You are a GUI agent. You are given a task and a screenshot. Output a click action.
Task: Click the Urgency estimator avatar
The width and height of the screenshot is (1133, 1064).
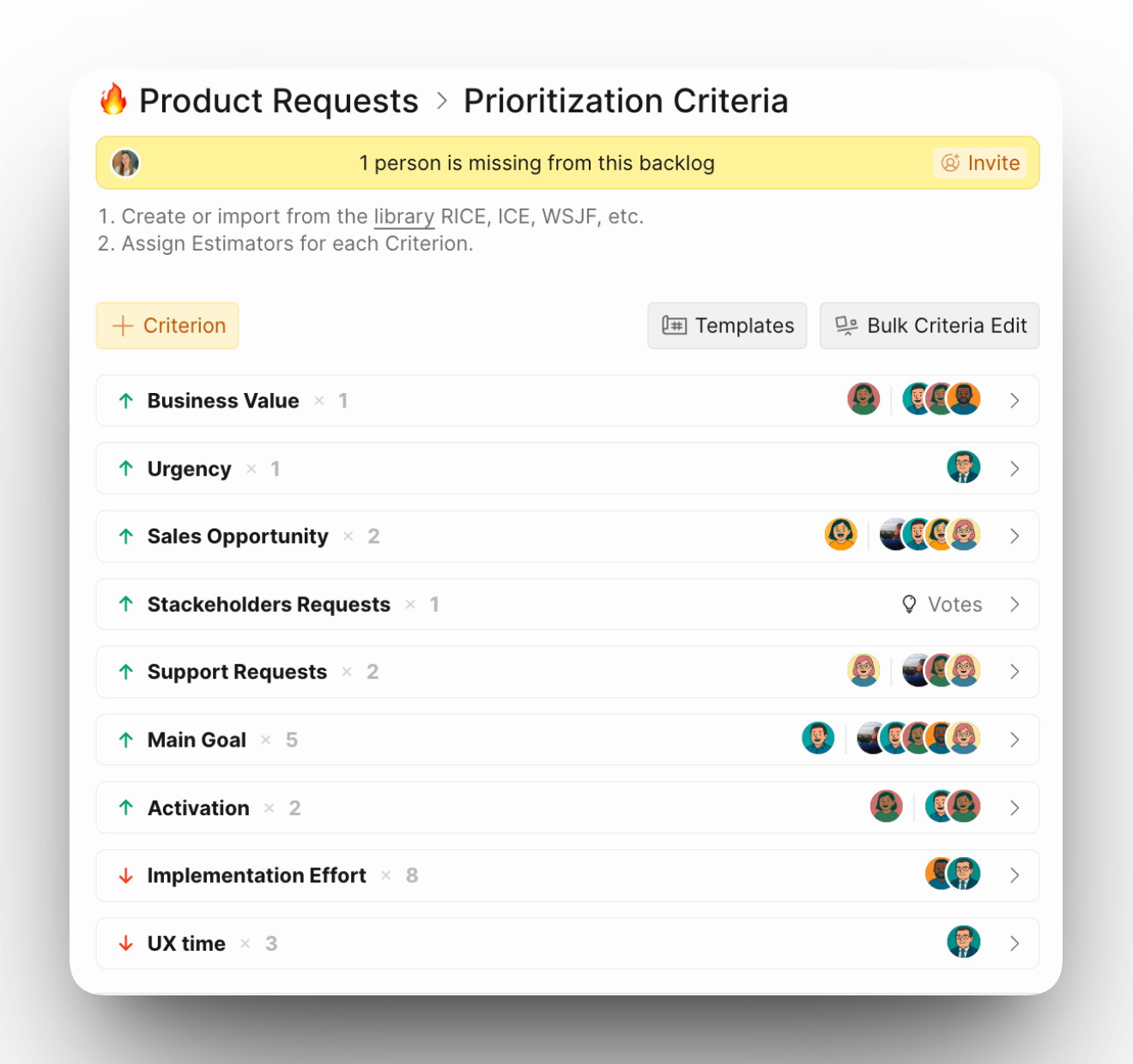click(x=963, y=468)
